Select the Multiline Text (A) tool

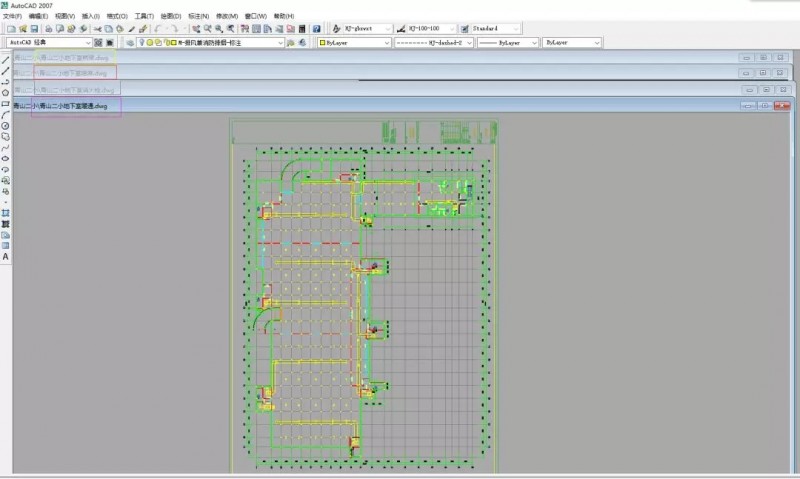click(6, 257)
